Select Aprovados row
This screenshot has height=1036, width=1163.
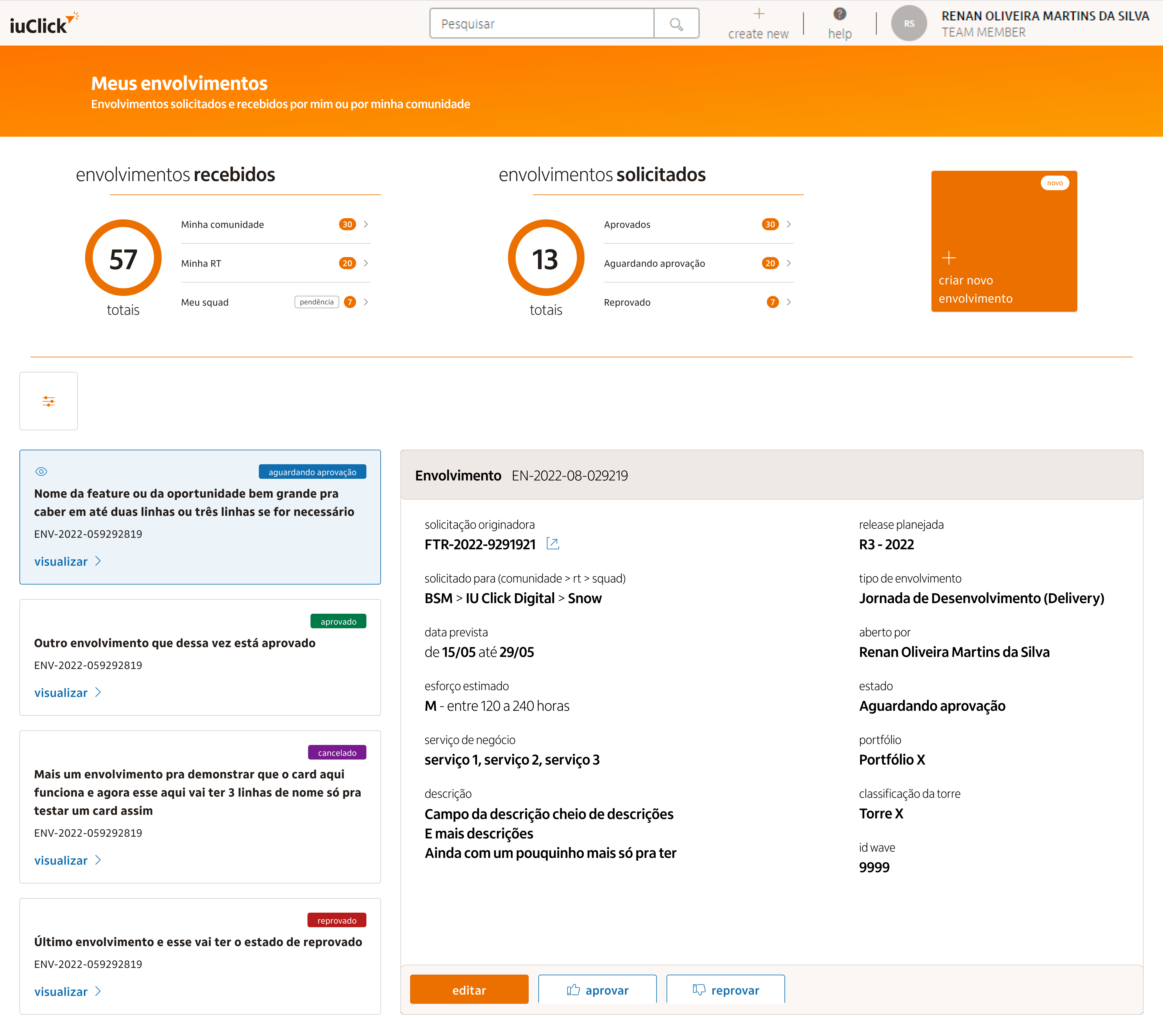[x=698, y=224]
